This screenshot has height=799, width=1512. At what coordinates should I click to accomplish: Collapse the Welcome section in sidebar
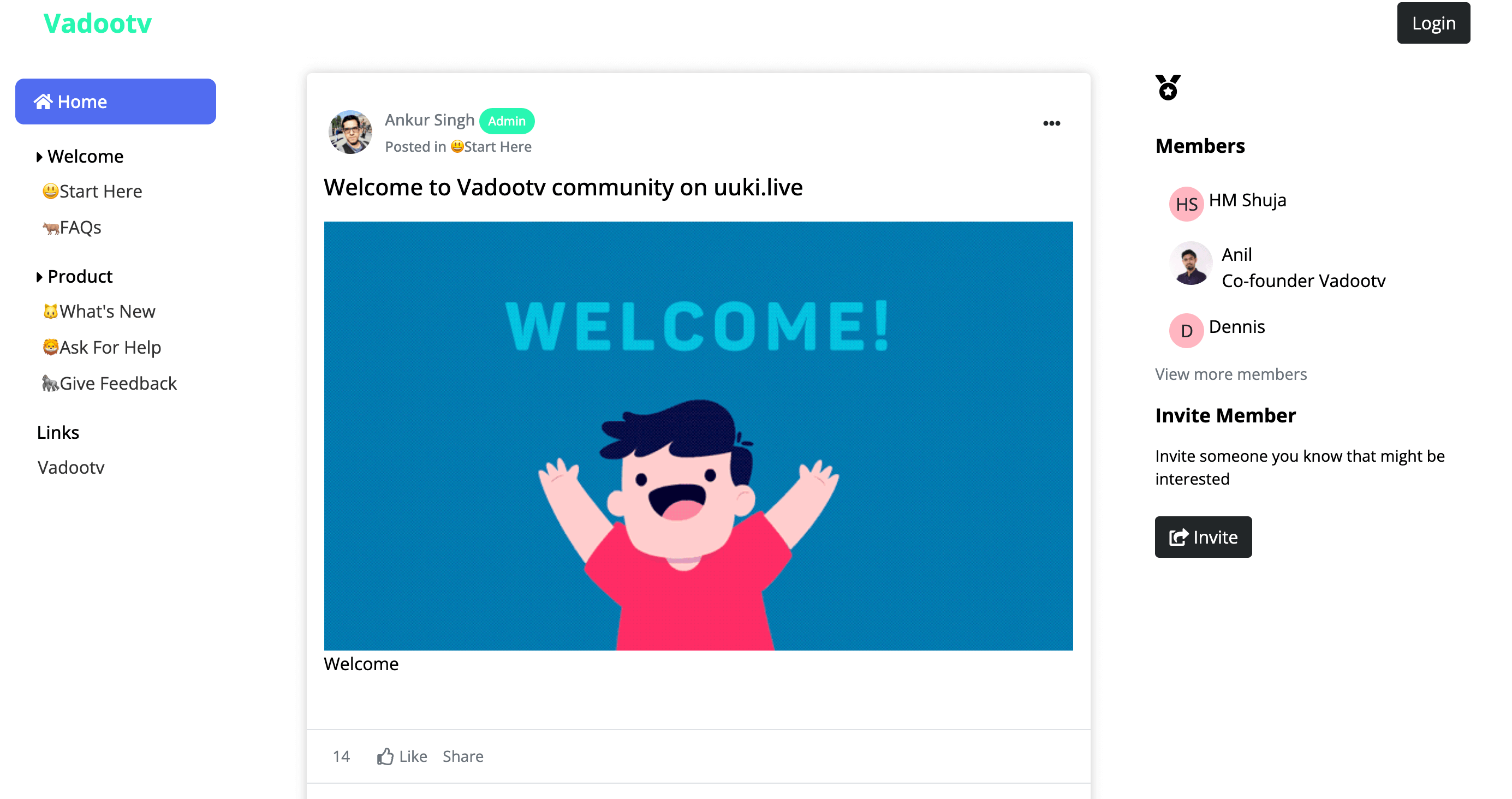[x=39, y=156]
